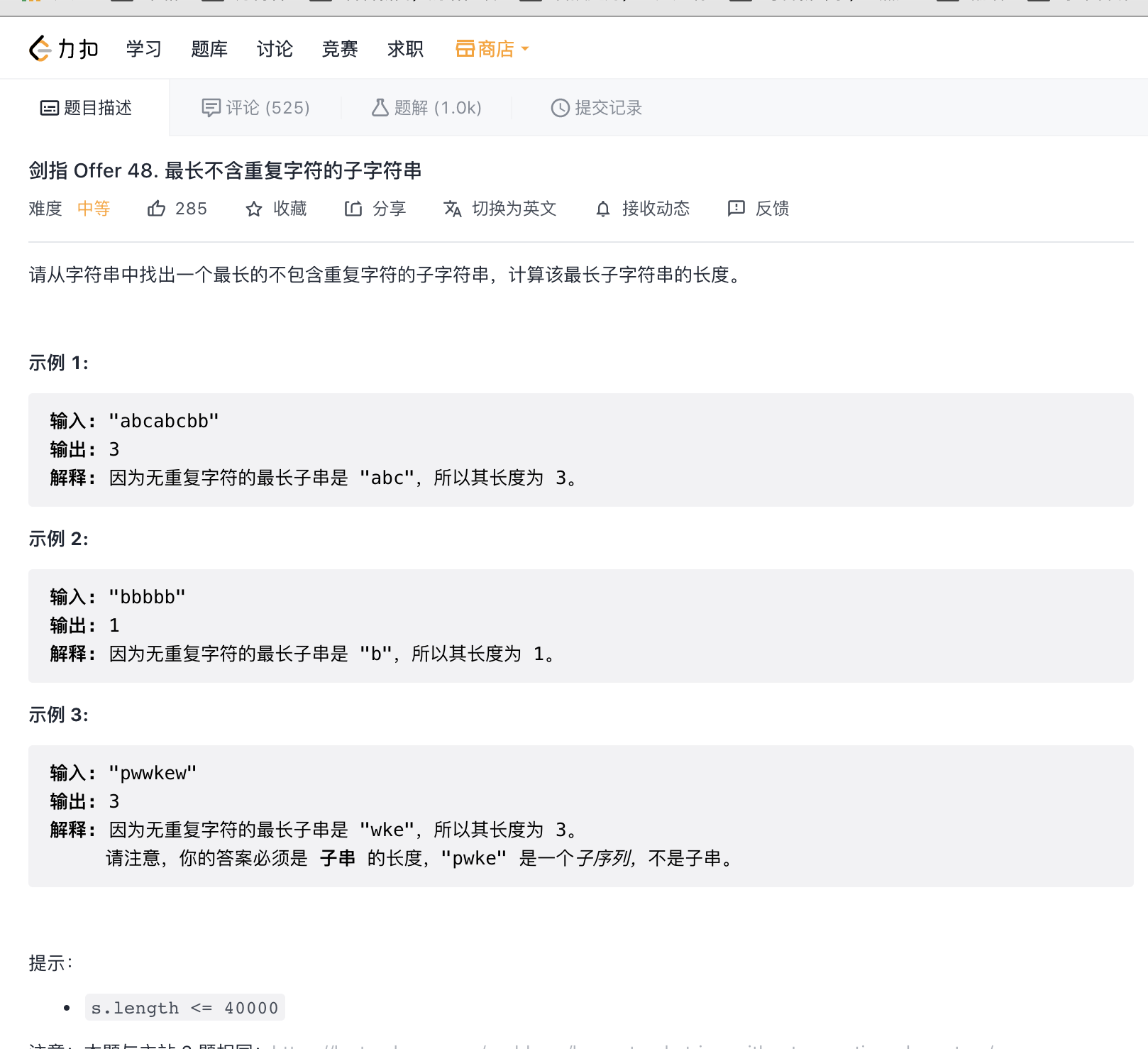
Task: Open the 提交记录 tab
Action: point(596,108)
